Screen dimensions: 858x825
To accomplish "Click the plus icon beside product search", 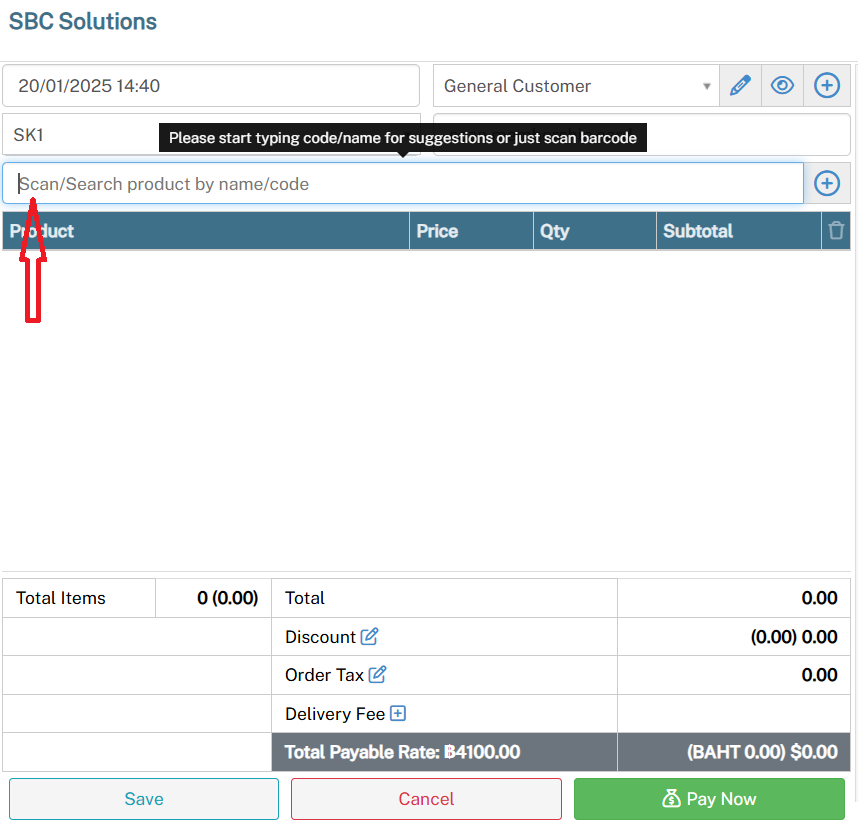I will coord(827,183).
